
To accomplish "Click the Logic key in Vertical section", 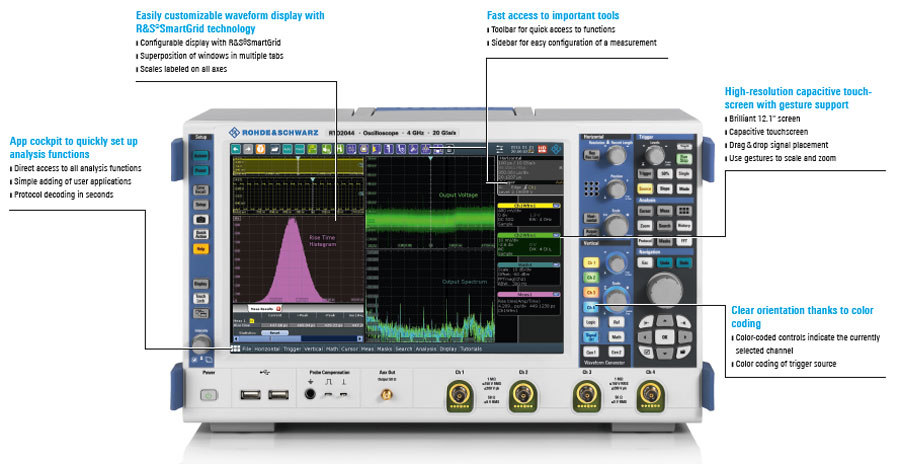I will click(x=591, y=322).
